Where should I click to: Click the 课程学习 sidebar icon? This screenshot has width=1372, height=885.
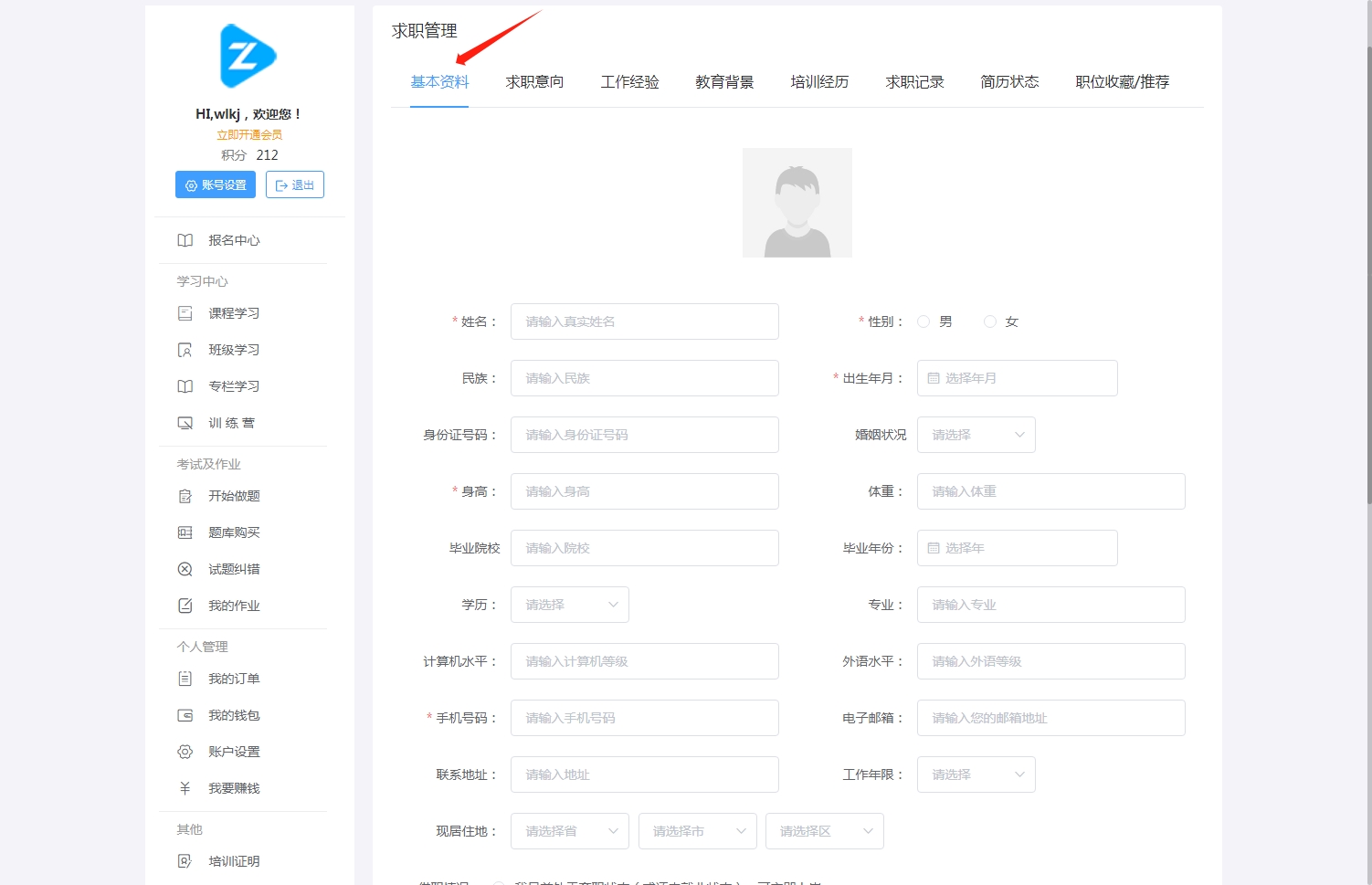point(185,313)
